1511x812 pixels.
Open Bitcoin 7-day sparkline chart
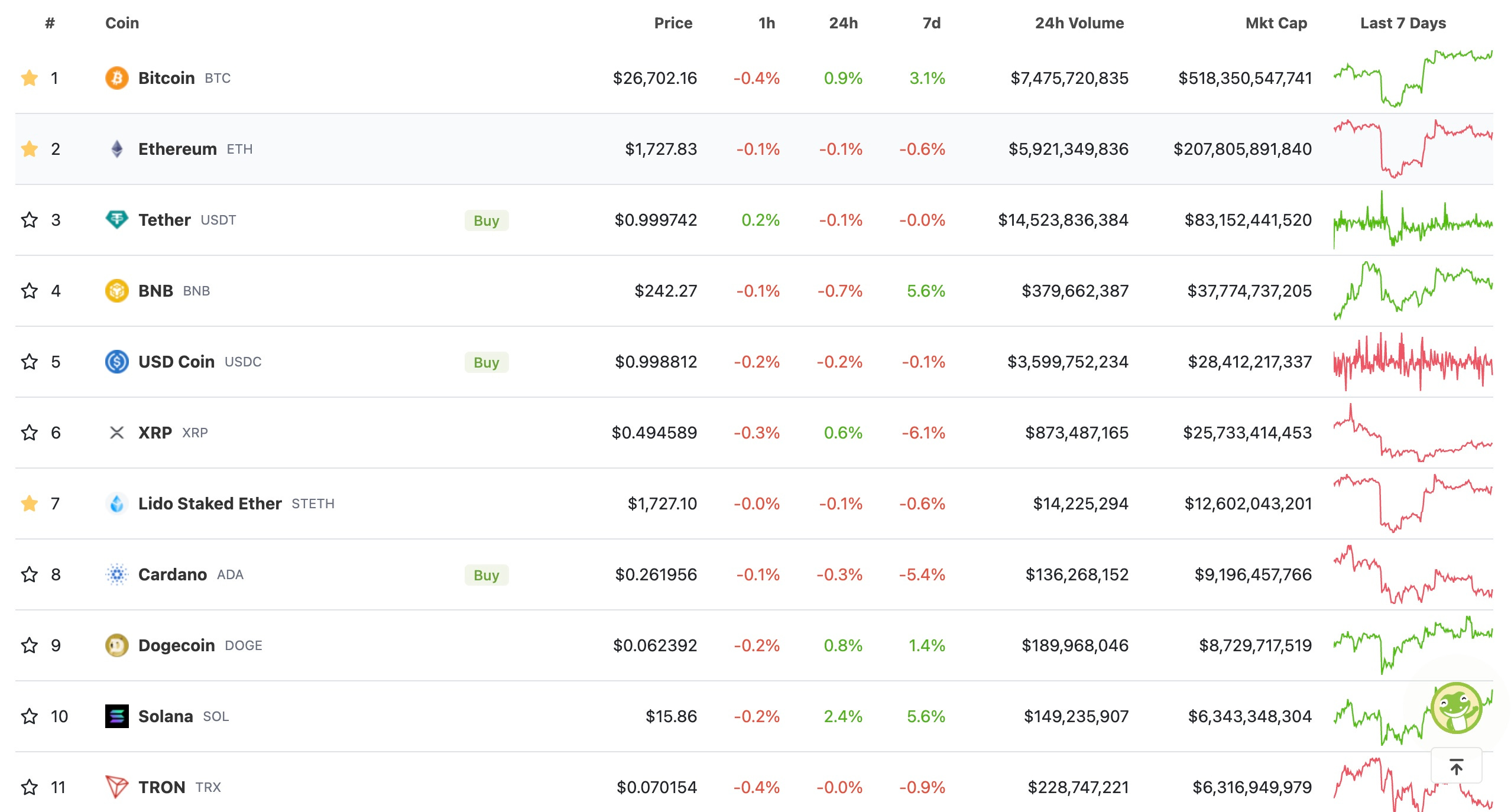pos(1413,78)
